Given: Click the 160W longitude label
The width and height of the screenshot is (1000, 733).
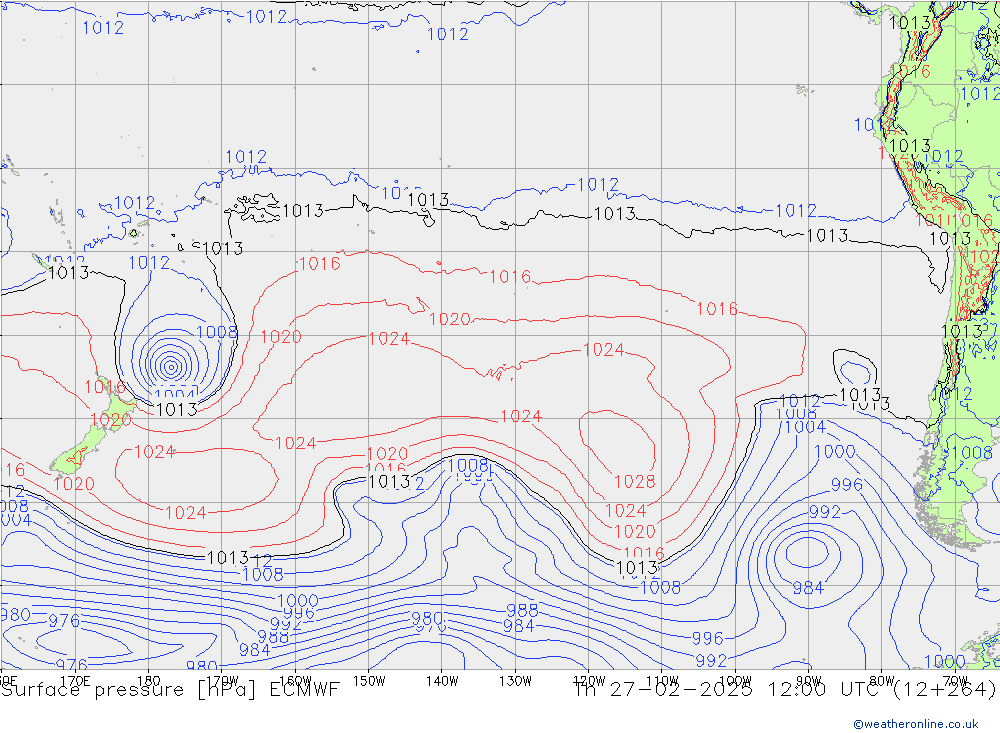Looking at the screenshot, I should click(x=295, y=681).
